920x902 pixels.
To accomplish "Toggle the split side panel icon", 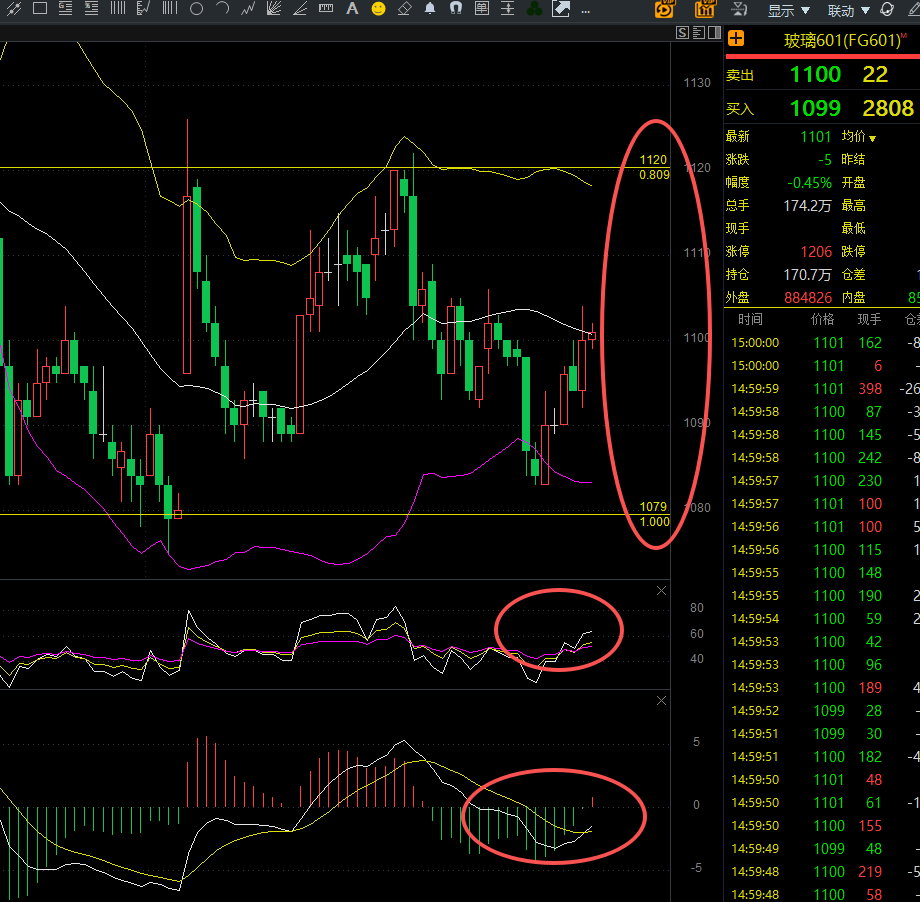I will [714, 32].
